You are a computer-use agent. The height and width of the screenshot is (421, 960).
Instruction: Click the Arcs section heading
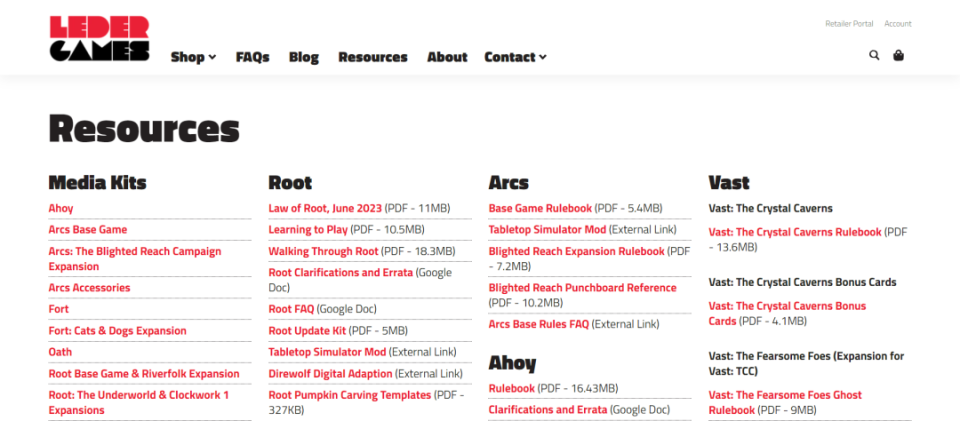click(508, 183)
